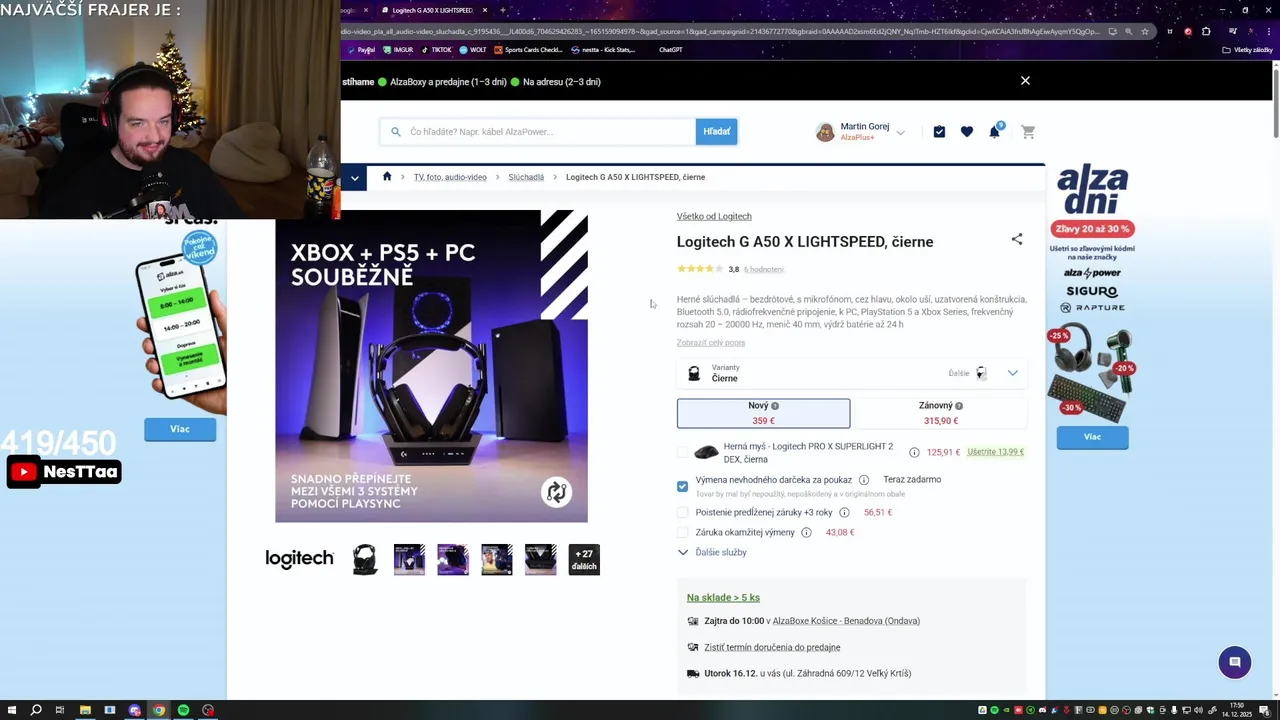
Task: Select the first headset thumbnail
Action: [x=365, y=560]
